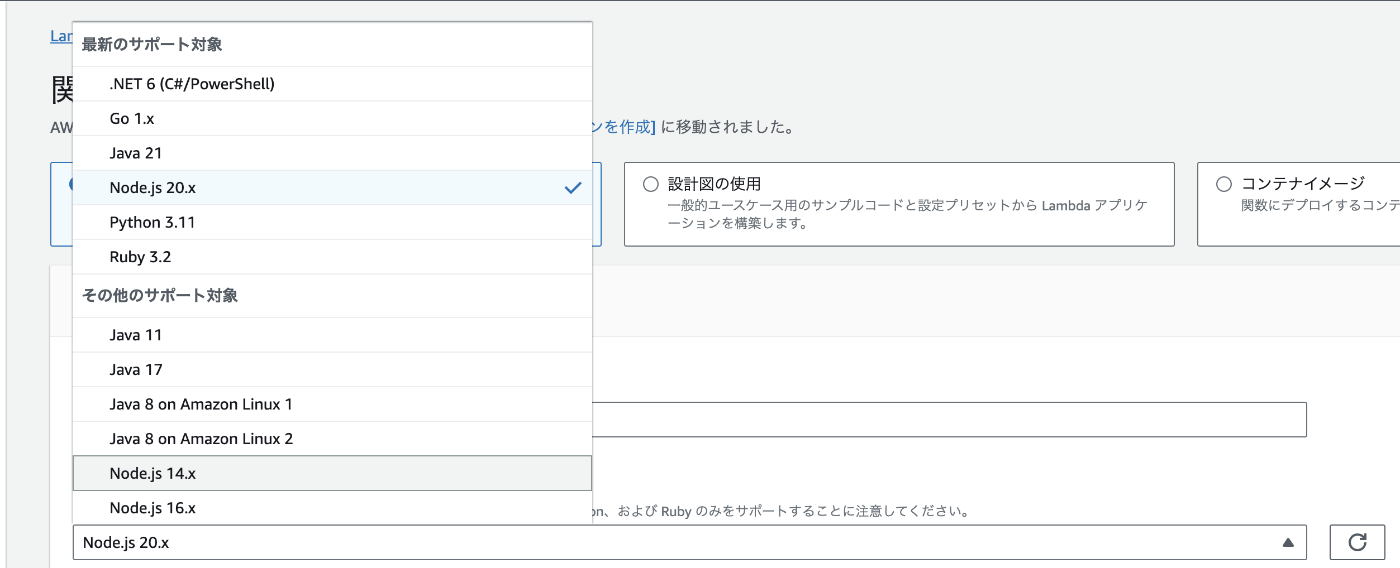1400x568 pixels.
Task: Select the 設計図の使用 radio button
Action: [651, 184]
